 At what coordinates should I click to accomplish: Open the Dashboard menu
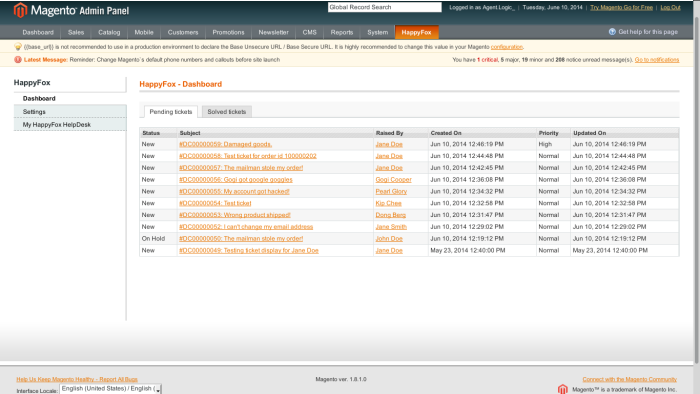pyautogui.click(x=38, y=32)
